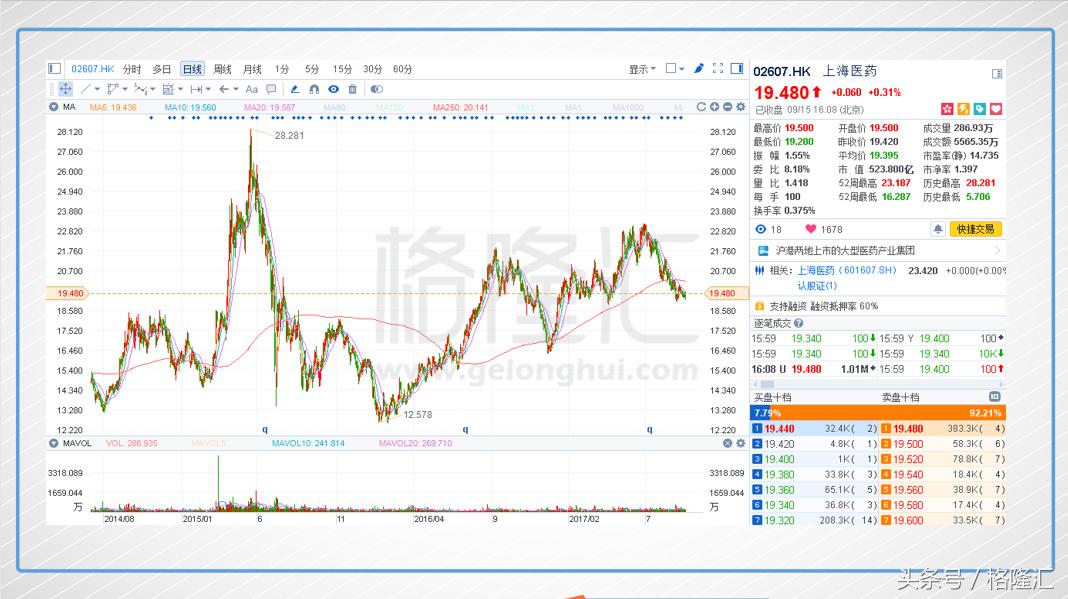Select the wave pattern drawing tool
The width and height of the screenshot is (1068, 599).
[x=140, y=89]
